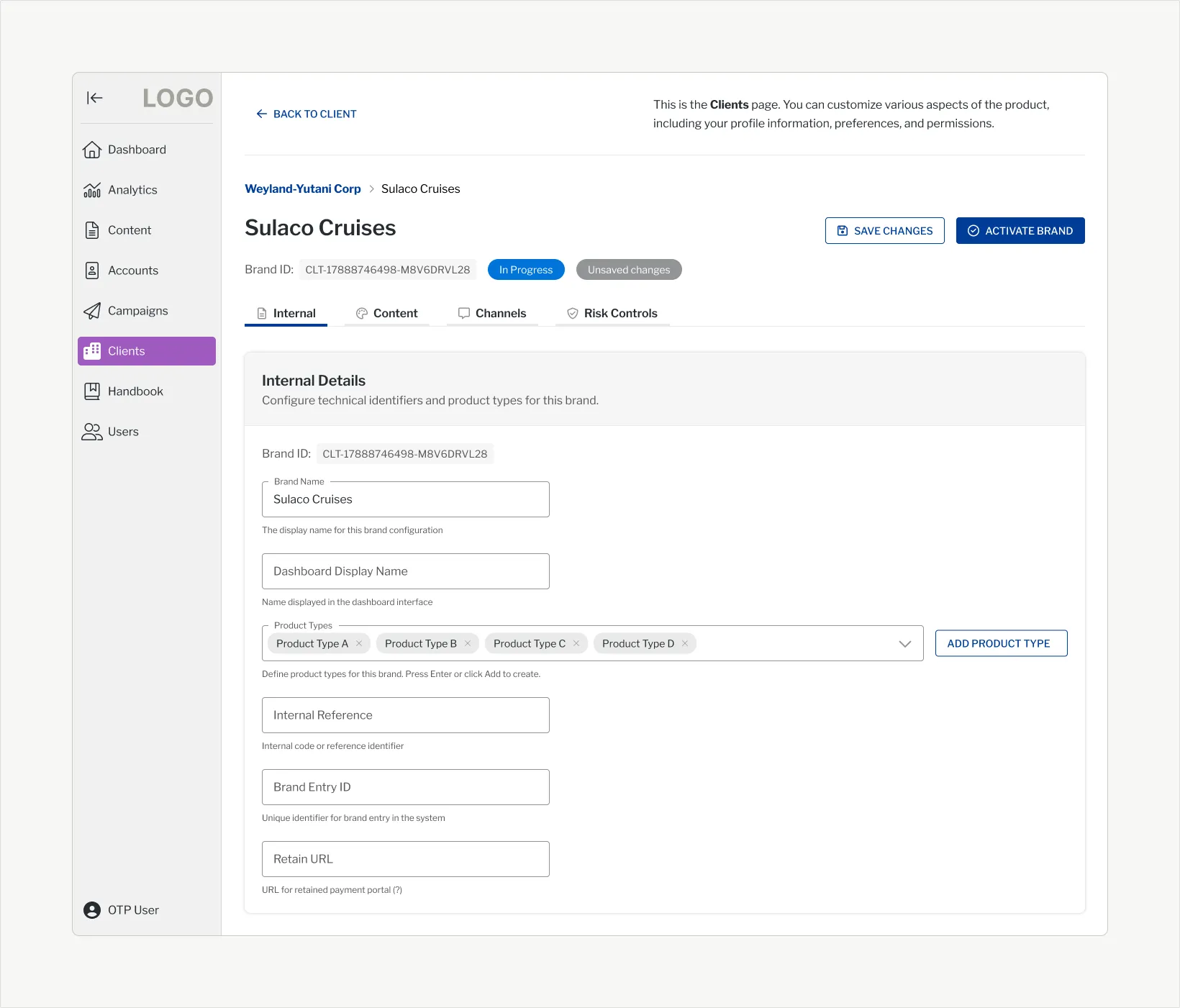Click the Product Type A chip label

pos(312,643)
